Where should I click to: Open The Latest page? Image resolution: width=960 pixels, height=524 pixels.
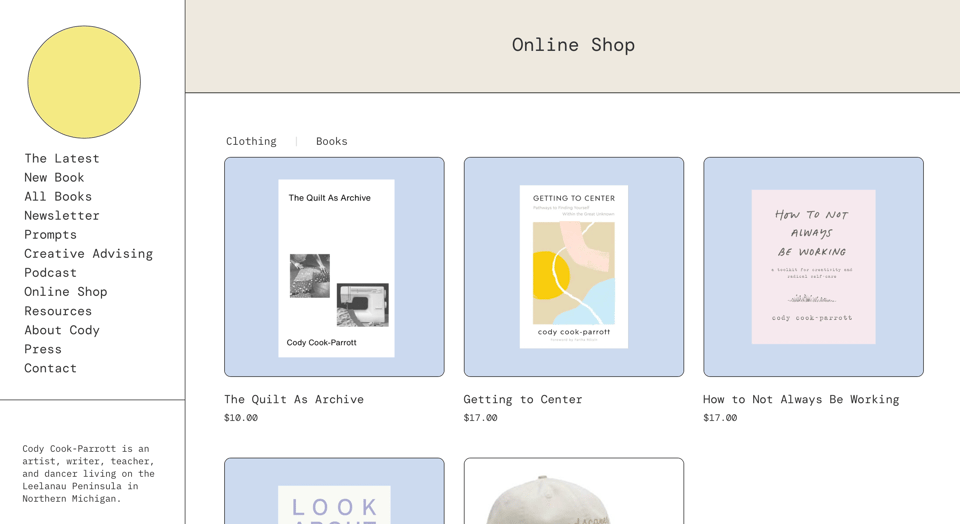62,158
